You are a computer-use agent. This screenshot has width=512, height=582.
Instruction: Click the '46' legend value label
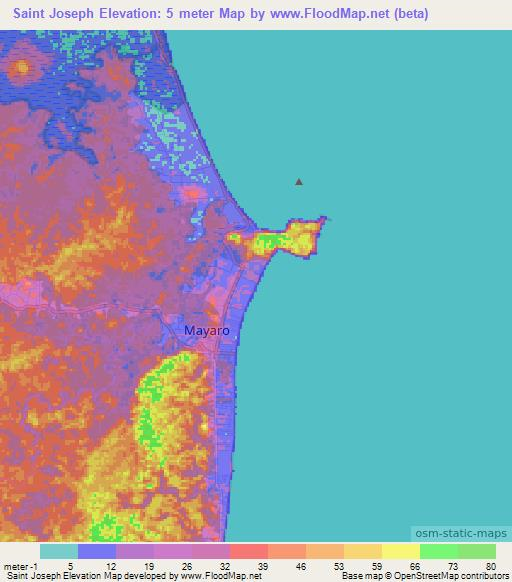[301, 566]
